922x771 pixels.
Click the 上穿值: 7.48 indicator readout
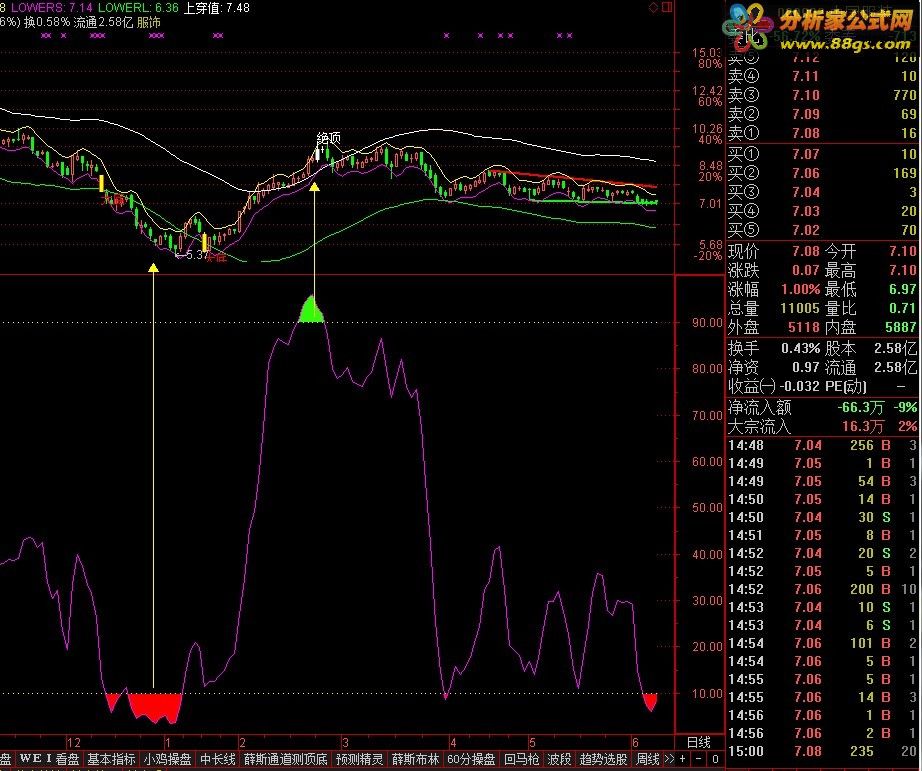[216, 8]
